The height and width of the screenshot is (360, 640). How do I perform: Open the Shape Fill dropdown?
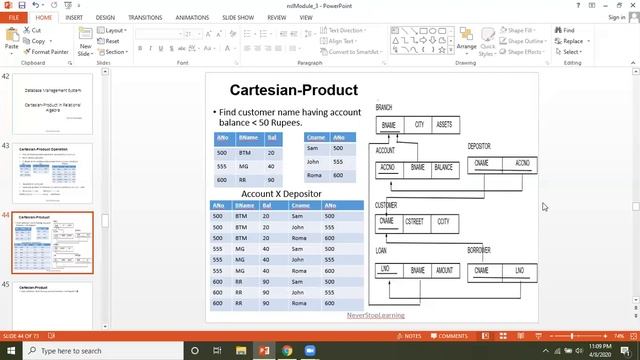[518, 30]
